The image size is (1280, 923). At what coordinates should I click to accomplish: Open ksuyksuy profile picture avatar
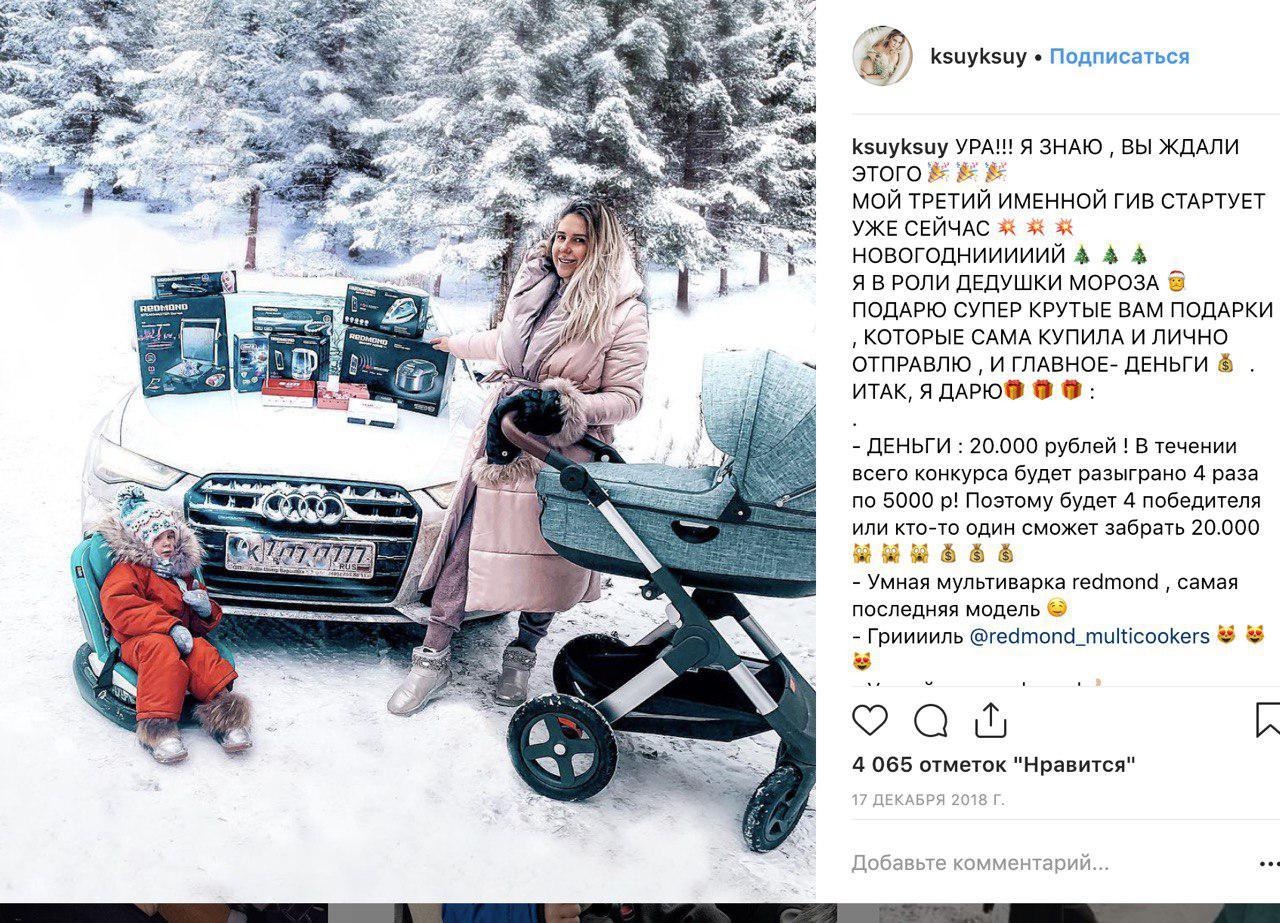[x=882, y=56]
